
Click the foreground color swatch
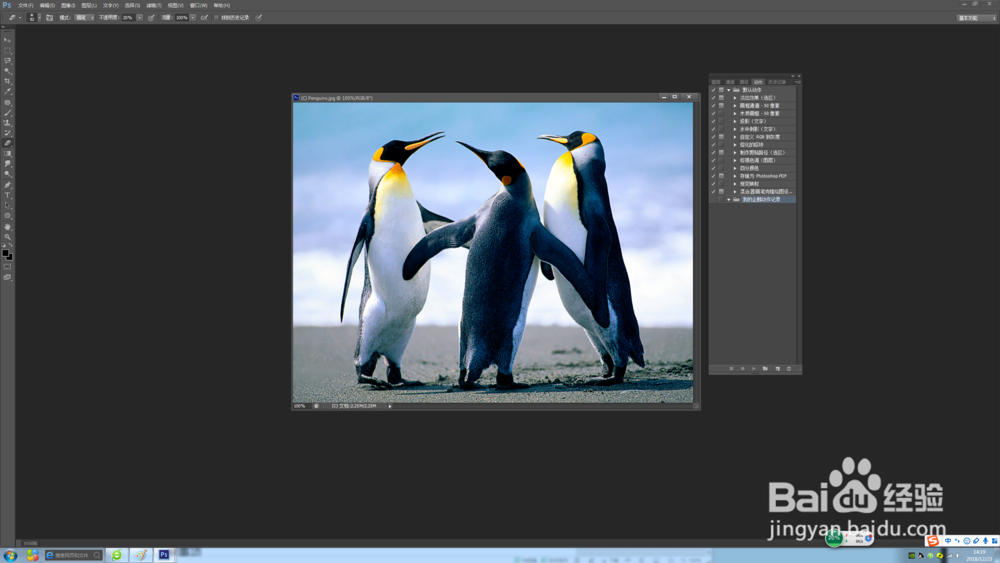tap(5, 253)
